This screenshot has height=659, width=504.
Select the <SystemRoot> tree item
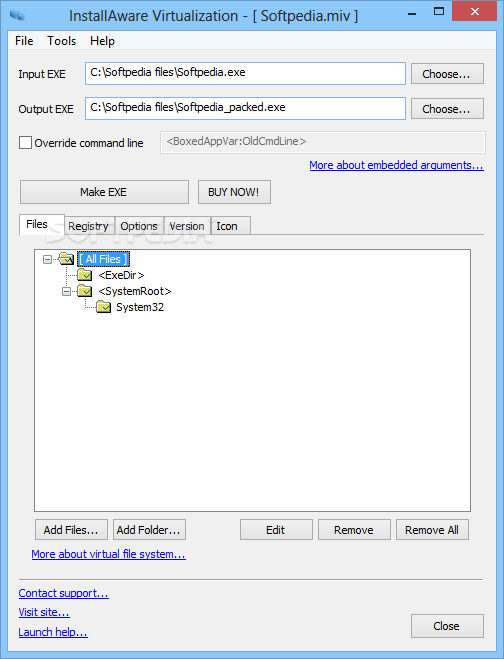(x=135, y=291)
